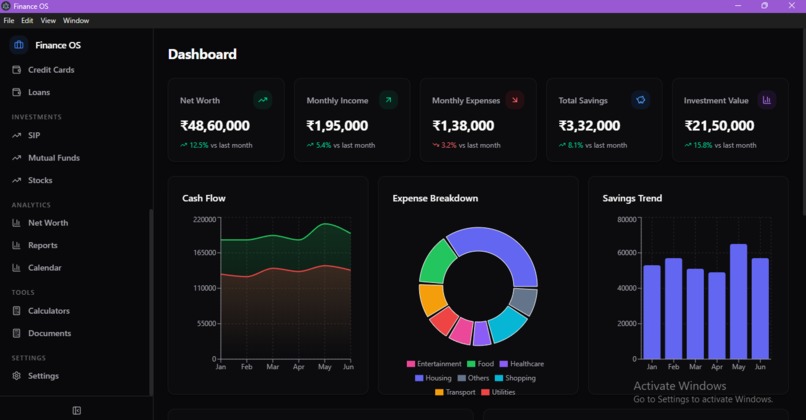806x420 pixels.
Task: Click the ANALYTICS section header in sidebar
Action: coord(31,205)
